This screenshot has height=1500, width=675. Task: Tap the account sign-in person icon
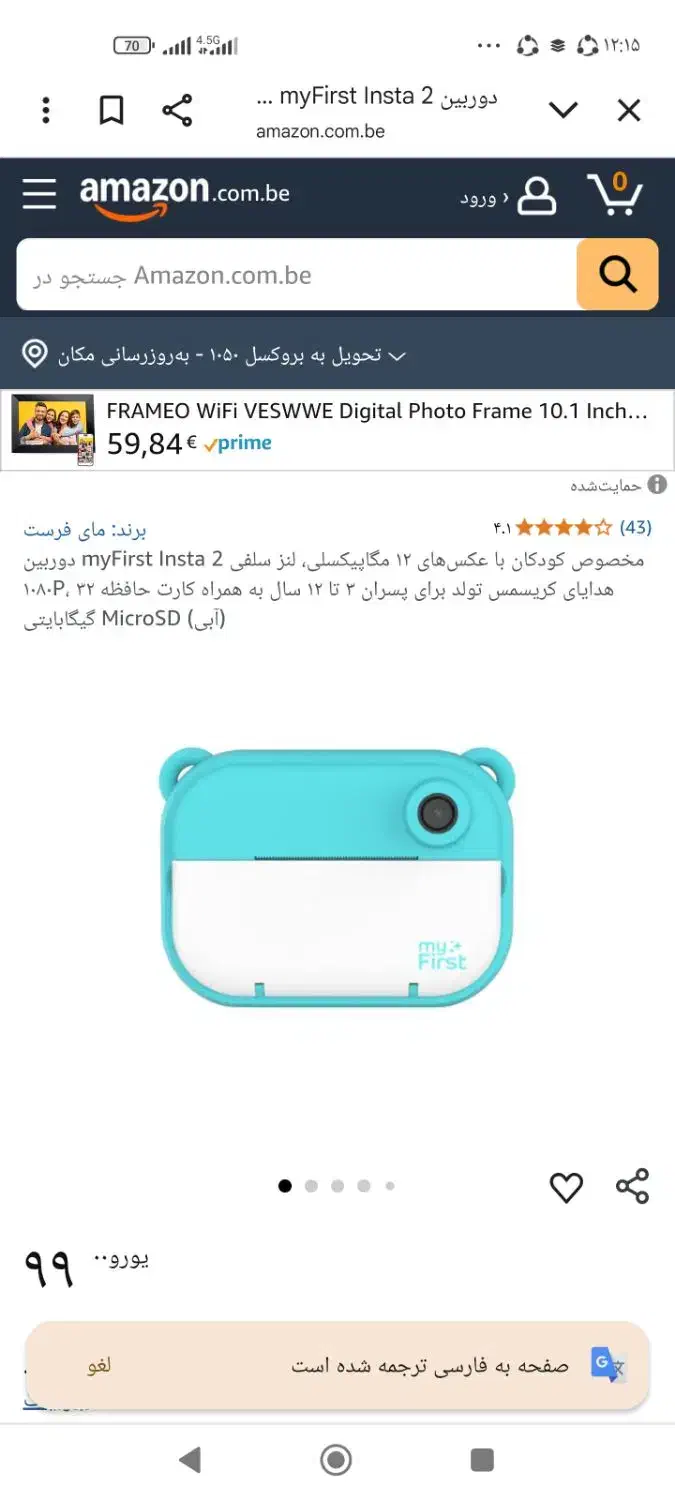pos(537,195)
